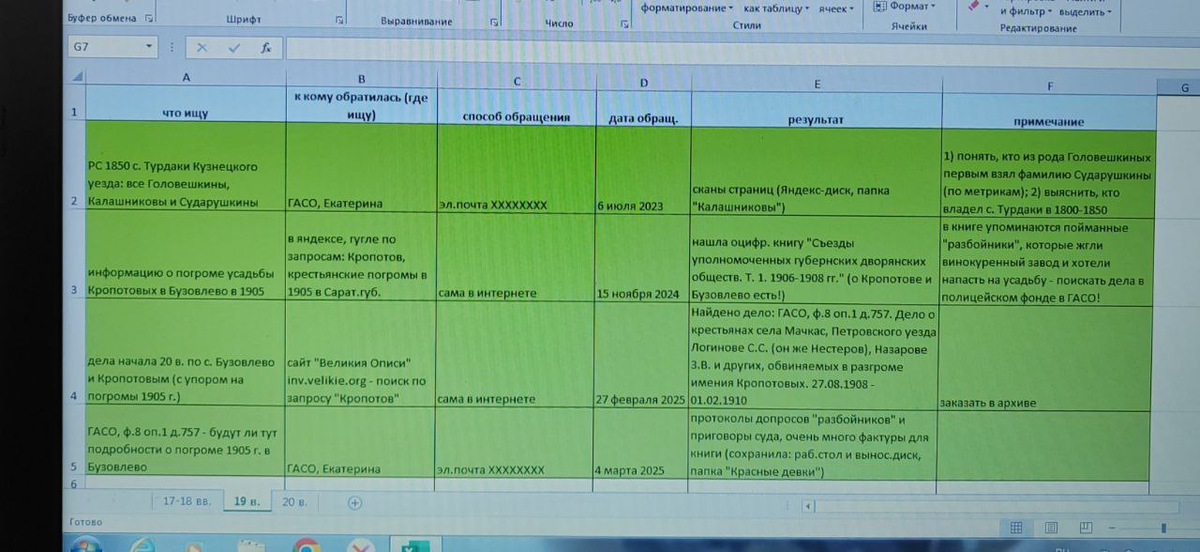Select cell with date '27 февраля 2025'
Screen dimensions: 1200x552
tap(642, 355)
